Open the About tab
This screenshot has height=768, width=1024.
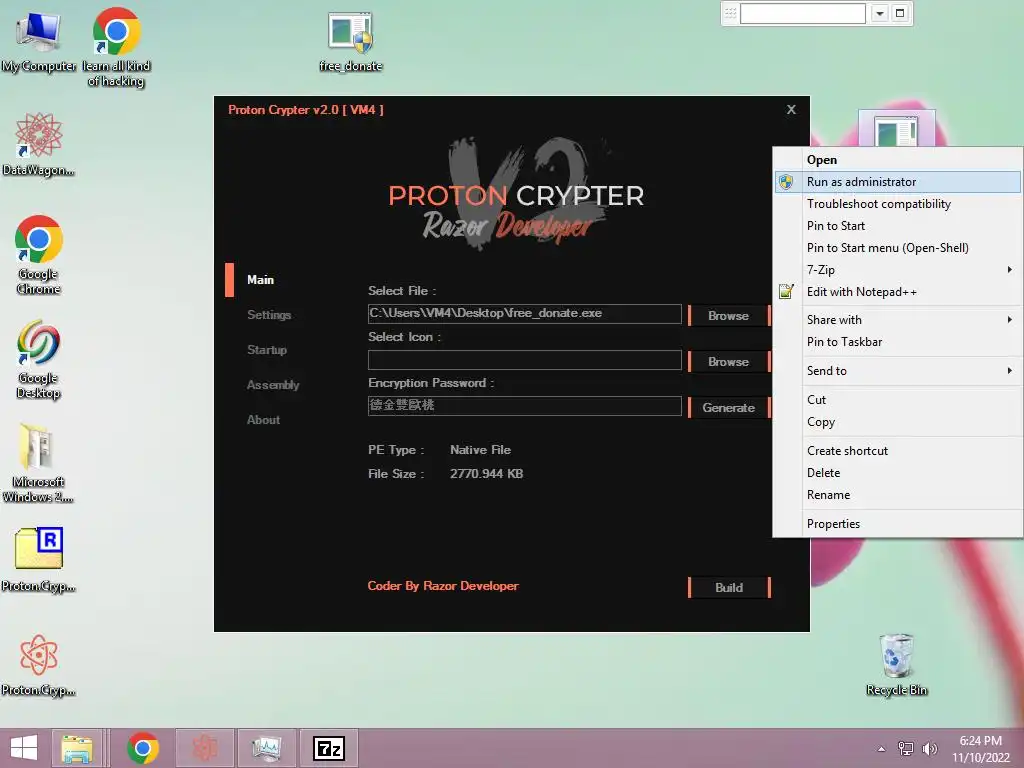(263, 420)
